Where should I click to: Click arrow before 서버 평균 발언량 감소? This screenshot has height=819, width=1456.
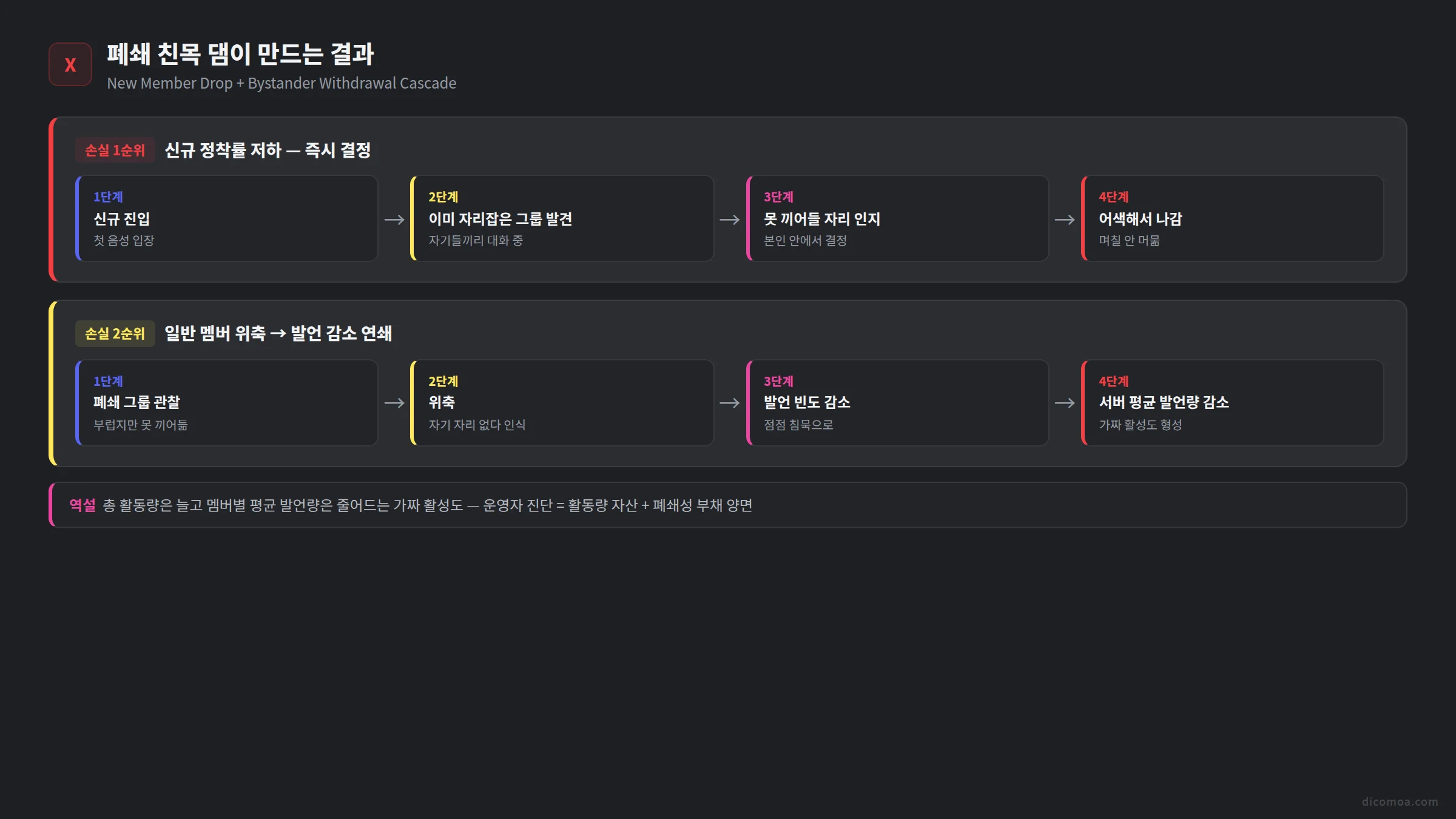click(x=1065, y=403)
